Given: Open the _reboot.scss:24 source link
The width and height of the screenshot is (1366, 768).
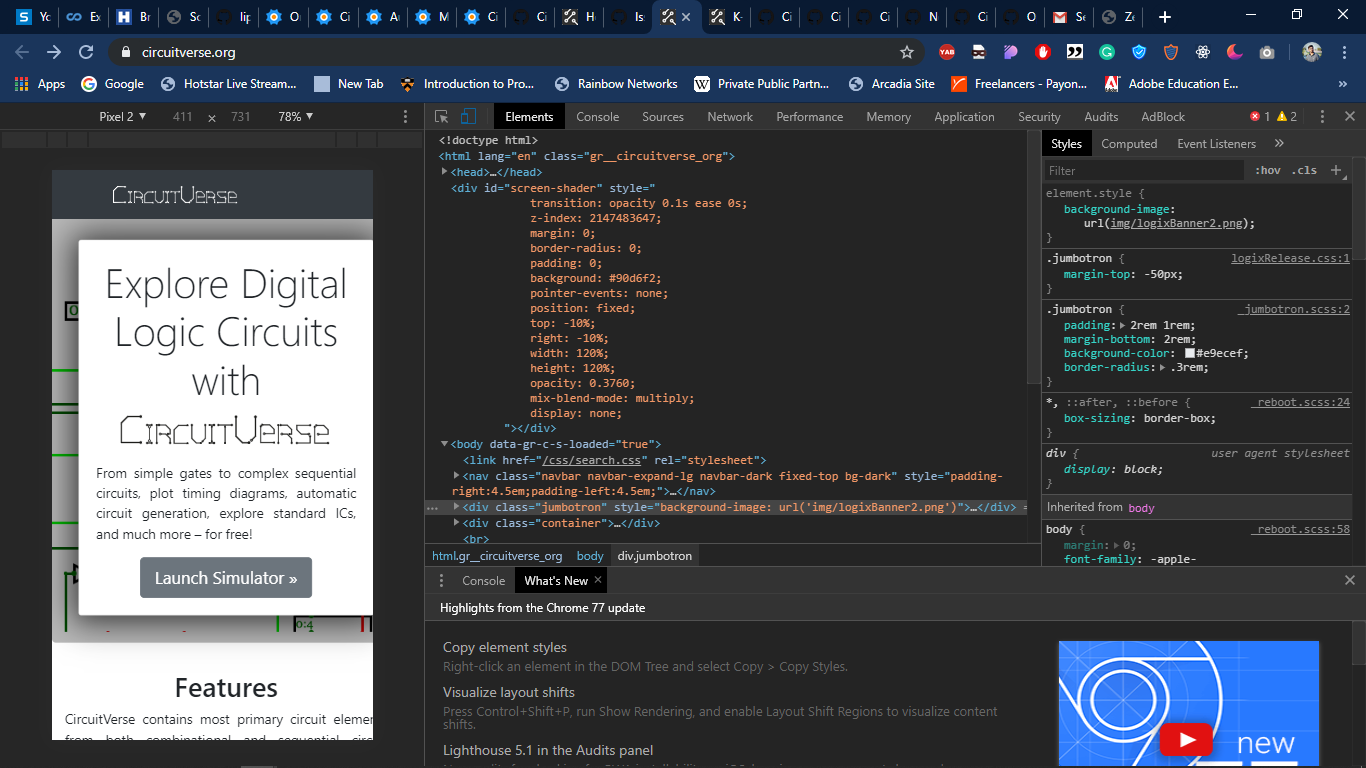Looking at the screenshot, I should (x=1300, y=402).
